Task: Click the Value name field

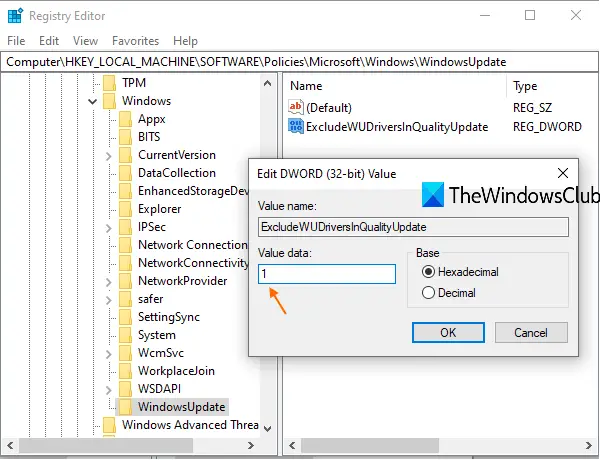Action: [413, 227]
